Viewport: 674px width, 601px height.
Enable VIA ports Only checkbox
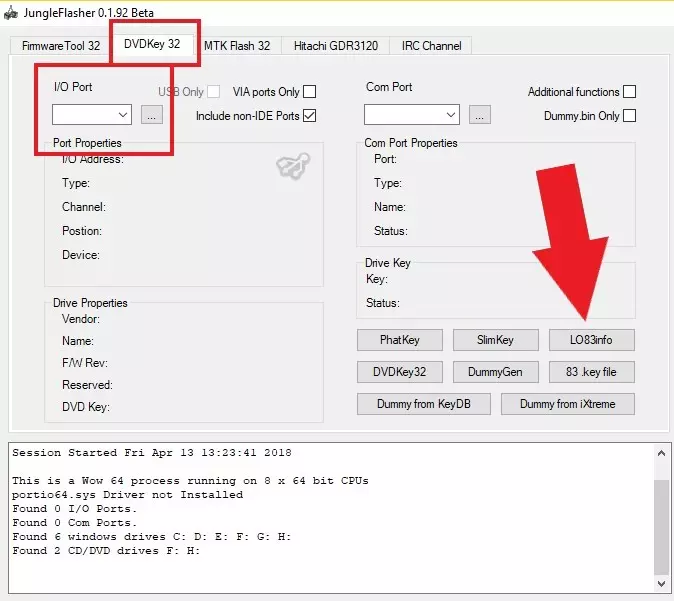[x=309, y=92]
